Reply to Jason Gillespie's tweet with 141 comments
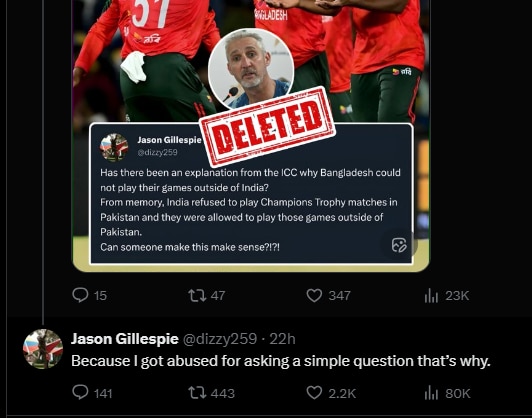Image resolution: width=532 pixels, height=418 pixels. (x=92, y=393)
